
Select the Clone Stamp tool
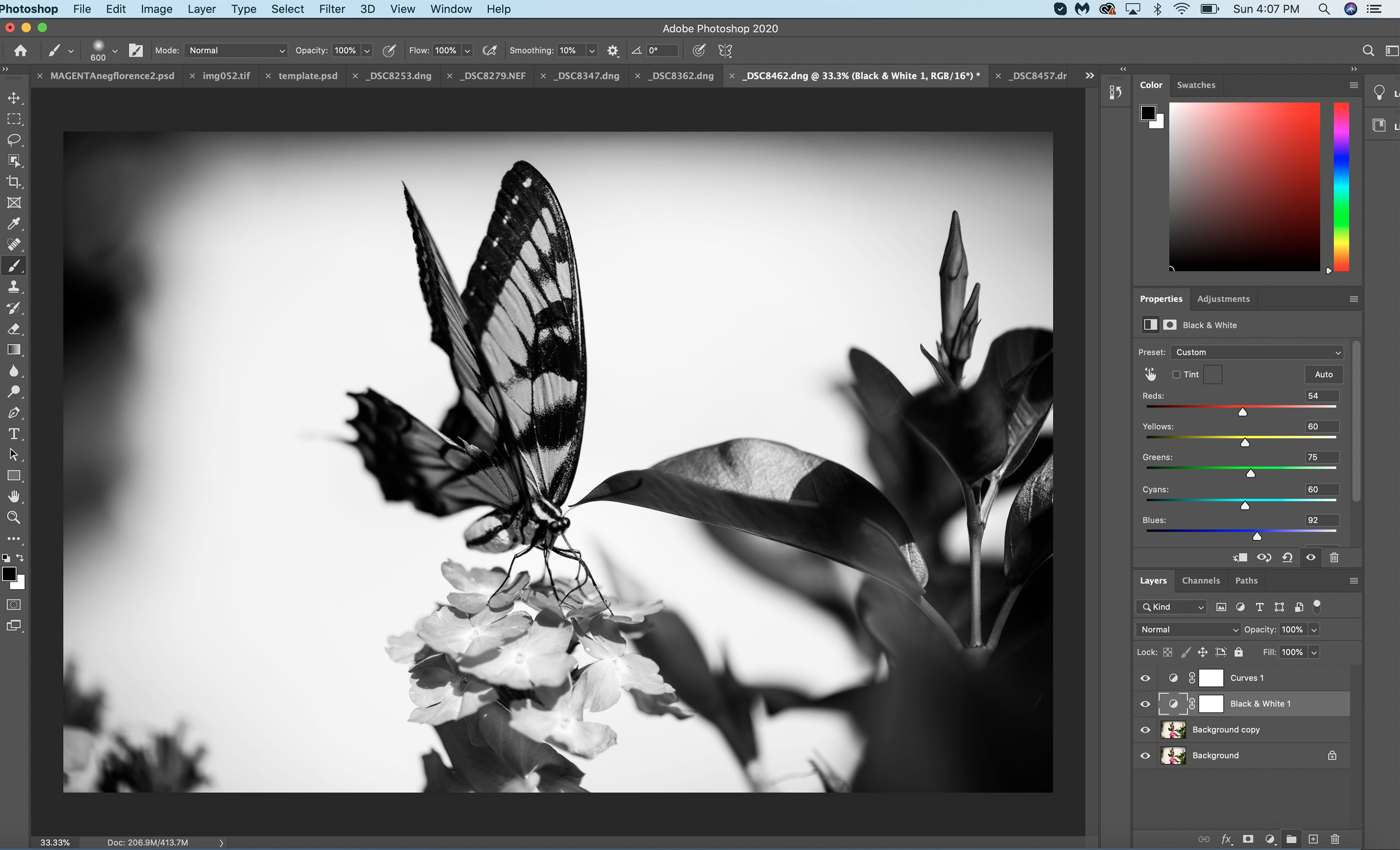point(14,287)
